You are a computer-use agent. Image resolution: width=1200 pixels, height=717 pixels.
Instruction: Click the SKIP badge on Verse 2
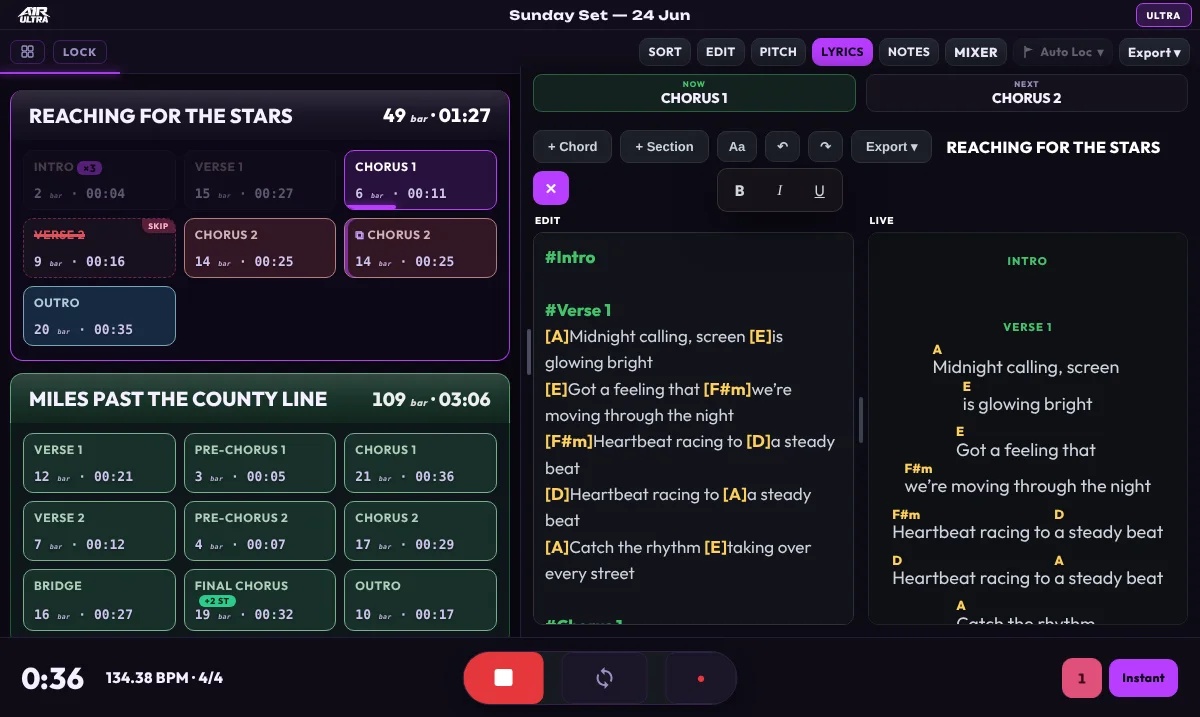pos(158,226)
